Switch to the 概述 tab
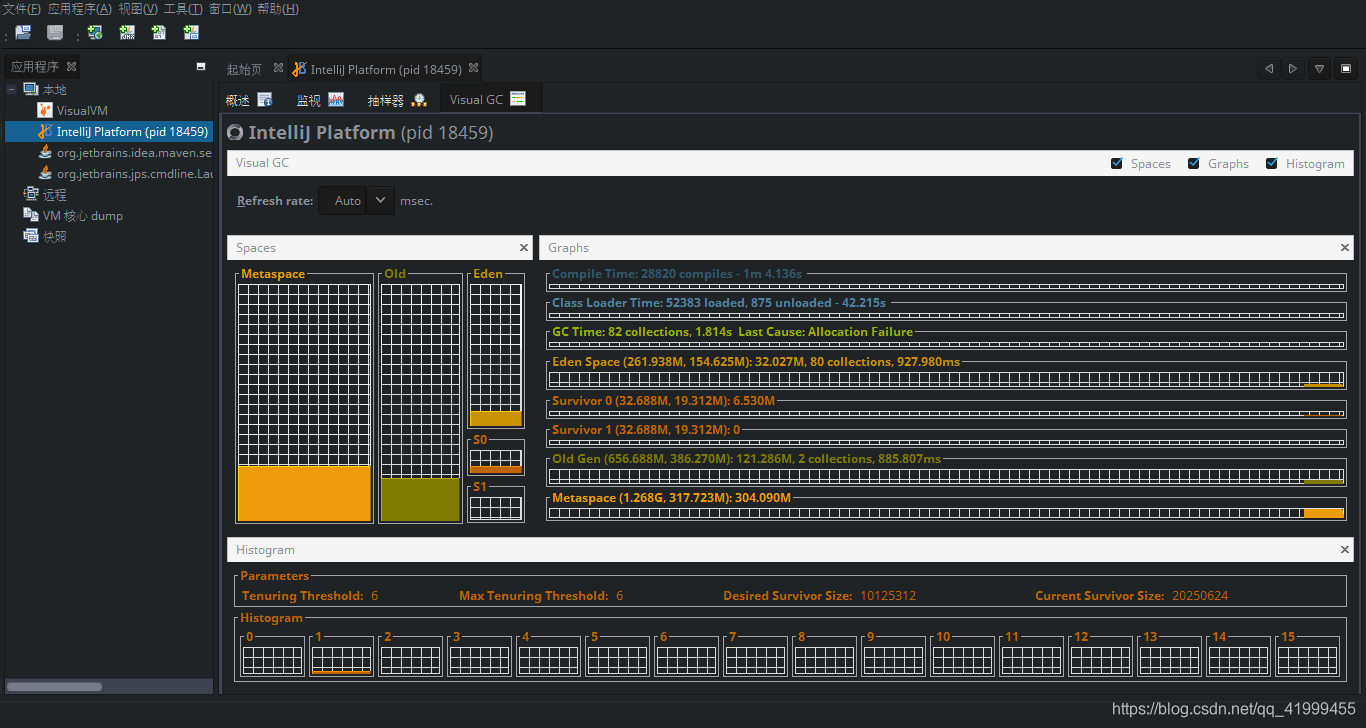Screen dimensions: 1366x728 (250, 100)
